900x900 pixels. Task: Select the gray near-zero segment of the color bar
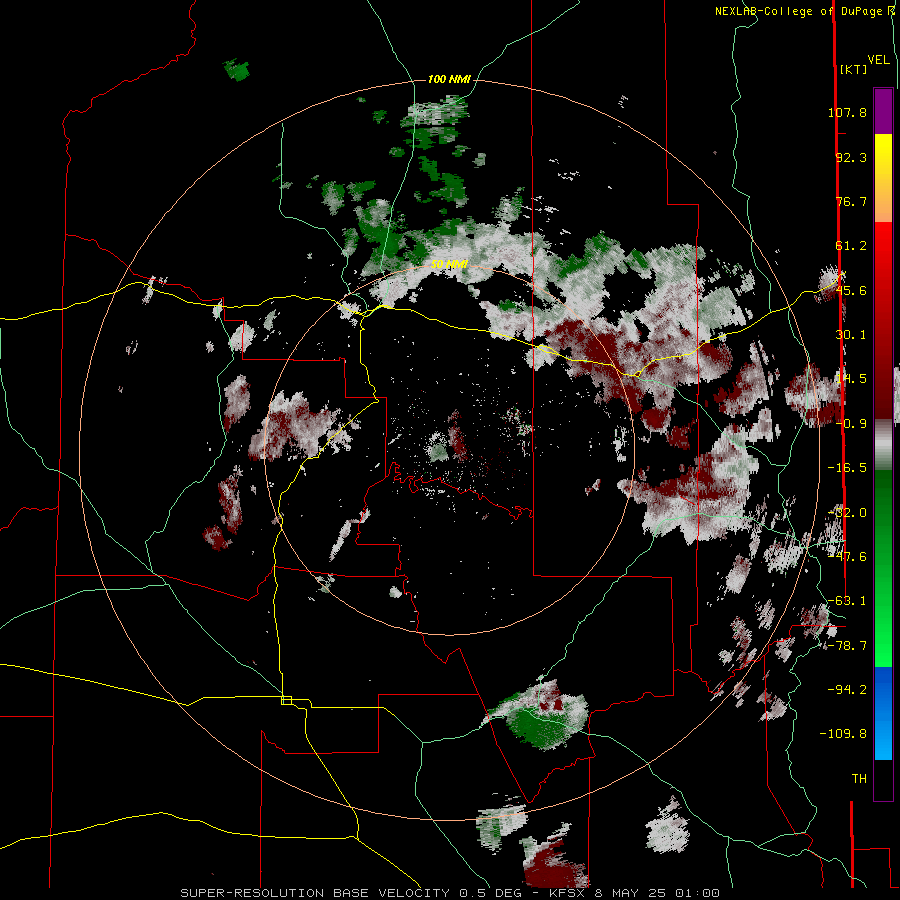pos(883,445)
